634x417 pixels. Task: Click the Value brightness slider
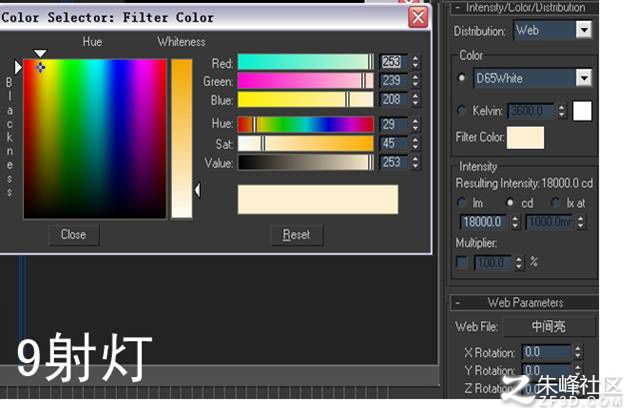306,162
